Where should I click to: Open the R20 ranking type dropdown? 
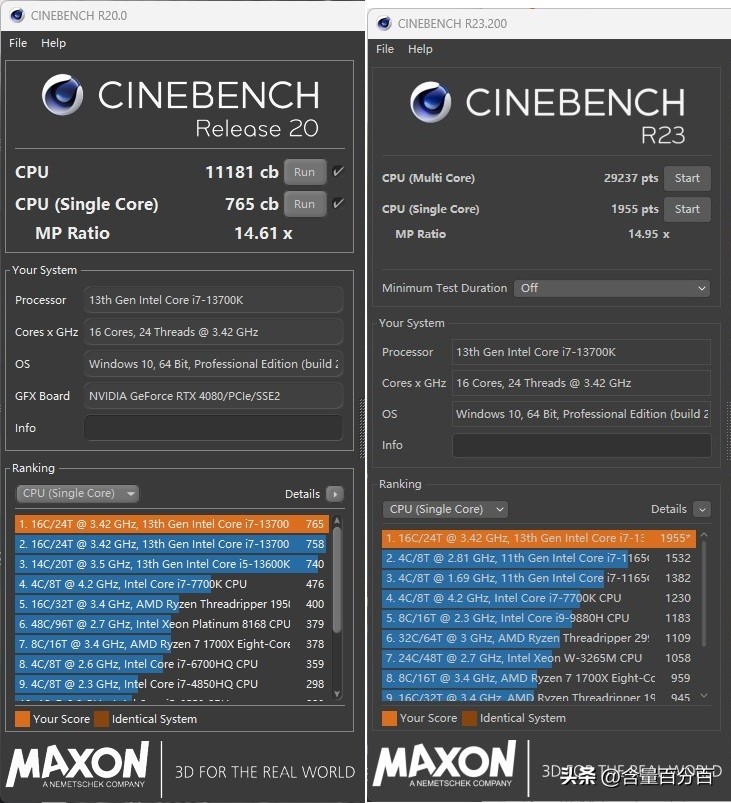78,493
